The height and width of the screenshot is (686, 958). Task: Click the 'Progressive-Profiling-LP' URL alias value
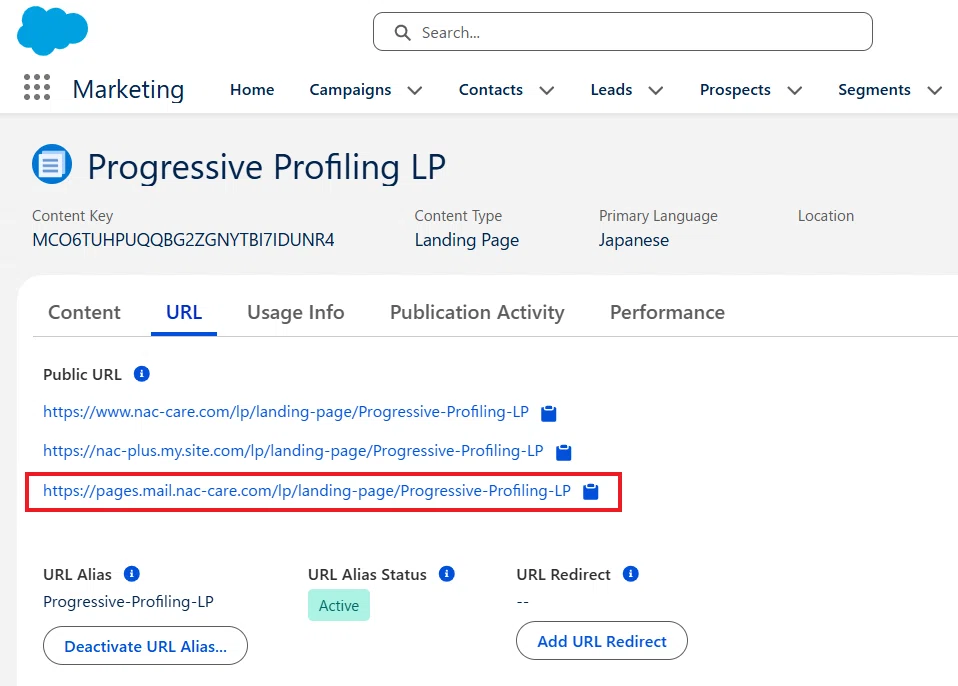pyautogui.click(x=128, y=602)
